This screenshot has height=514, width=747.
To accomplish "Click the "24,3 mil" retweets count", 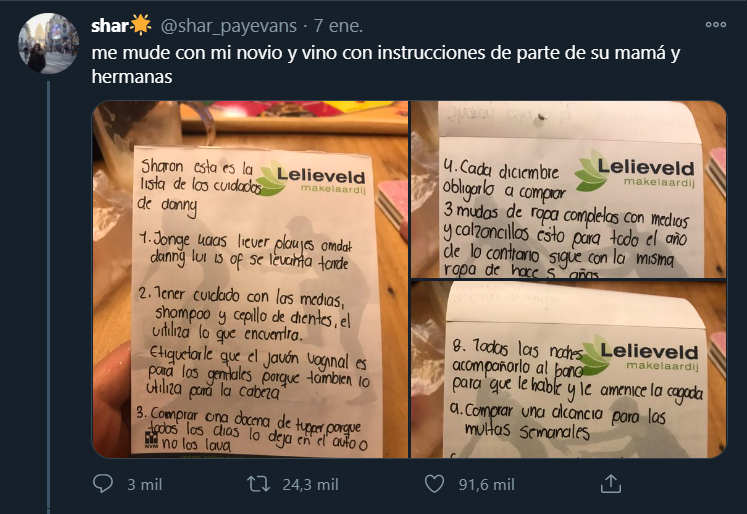I will click(308, 485).
